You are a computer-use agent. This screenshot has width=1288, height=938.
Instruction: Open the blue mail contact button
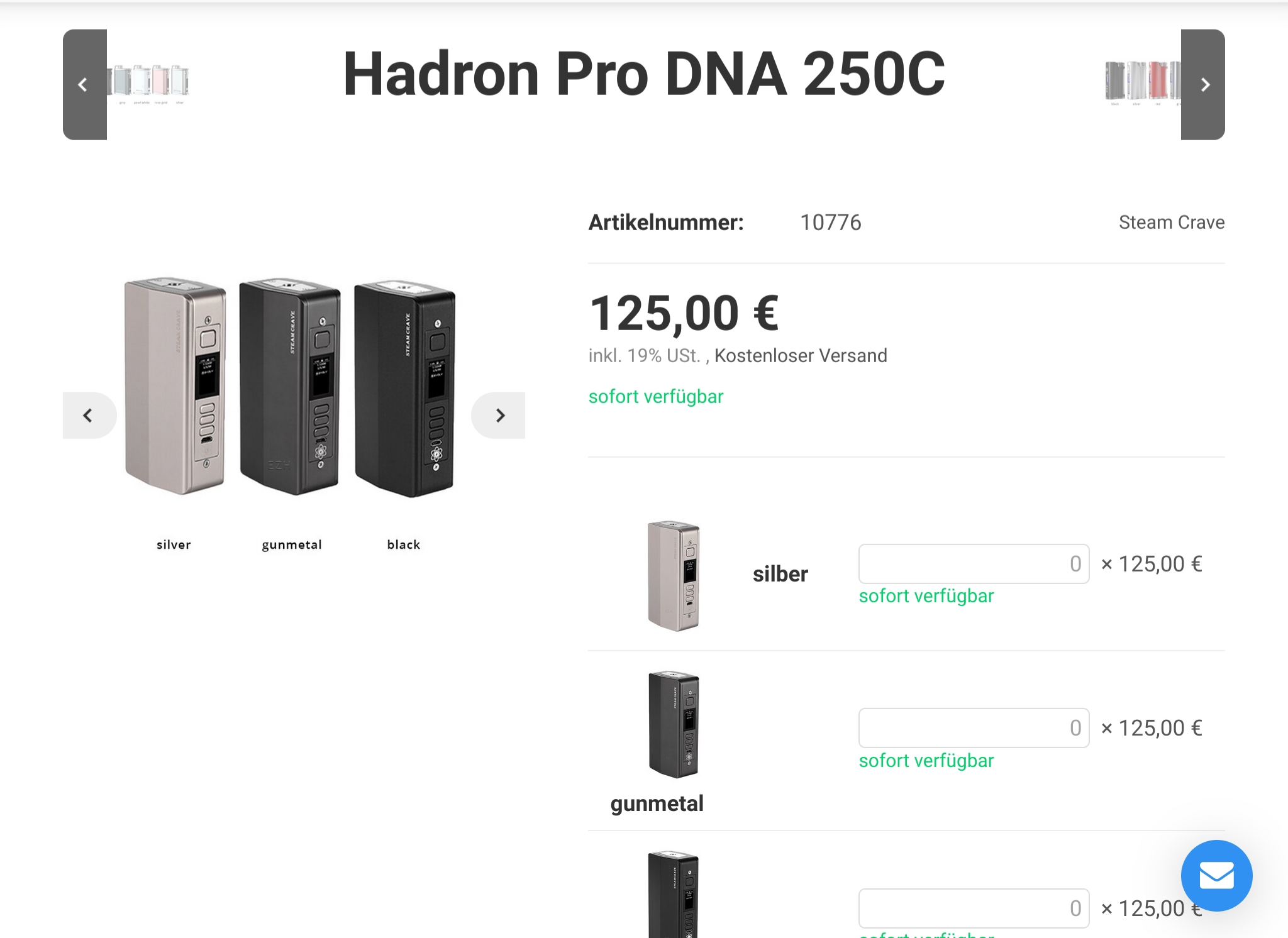1216,875
